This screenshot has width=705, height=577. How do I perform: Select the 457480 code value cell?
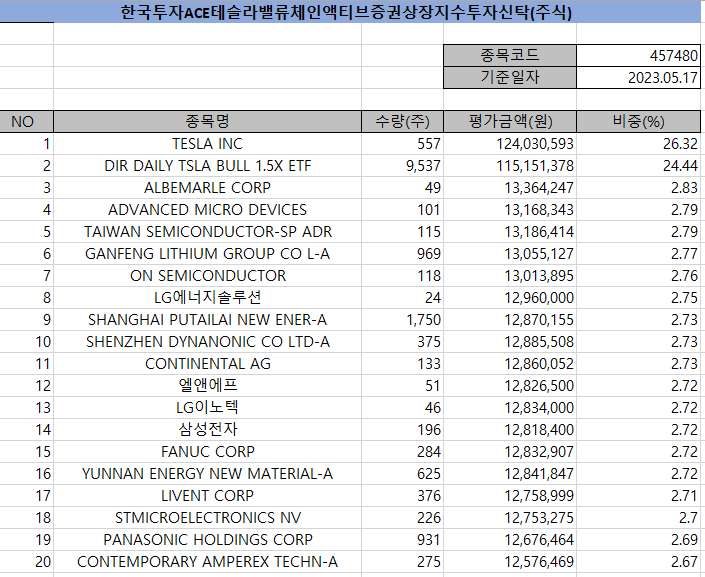tap(638, 56)
